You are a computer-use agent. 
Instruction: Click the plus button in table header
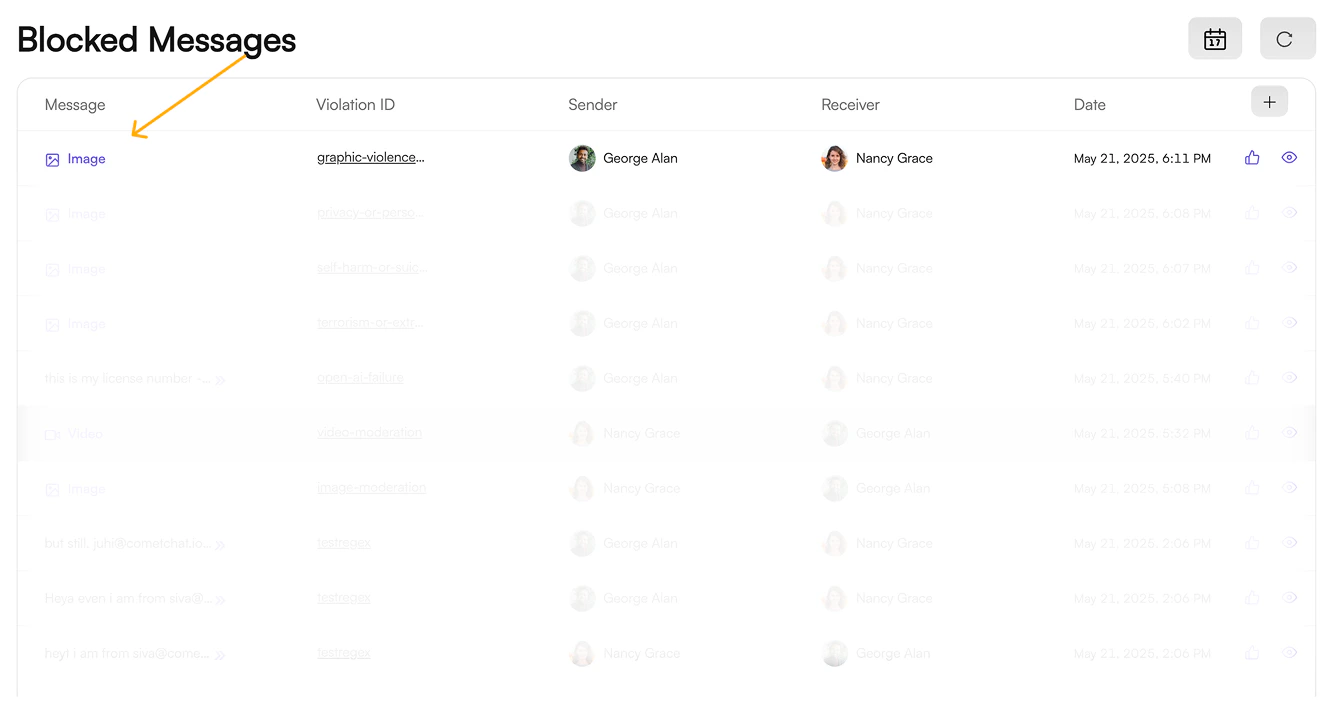pyautogui.click(x=1269, y=102)
